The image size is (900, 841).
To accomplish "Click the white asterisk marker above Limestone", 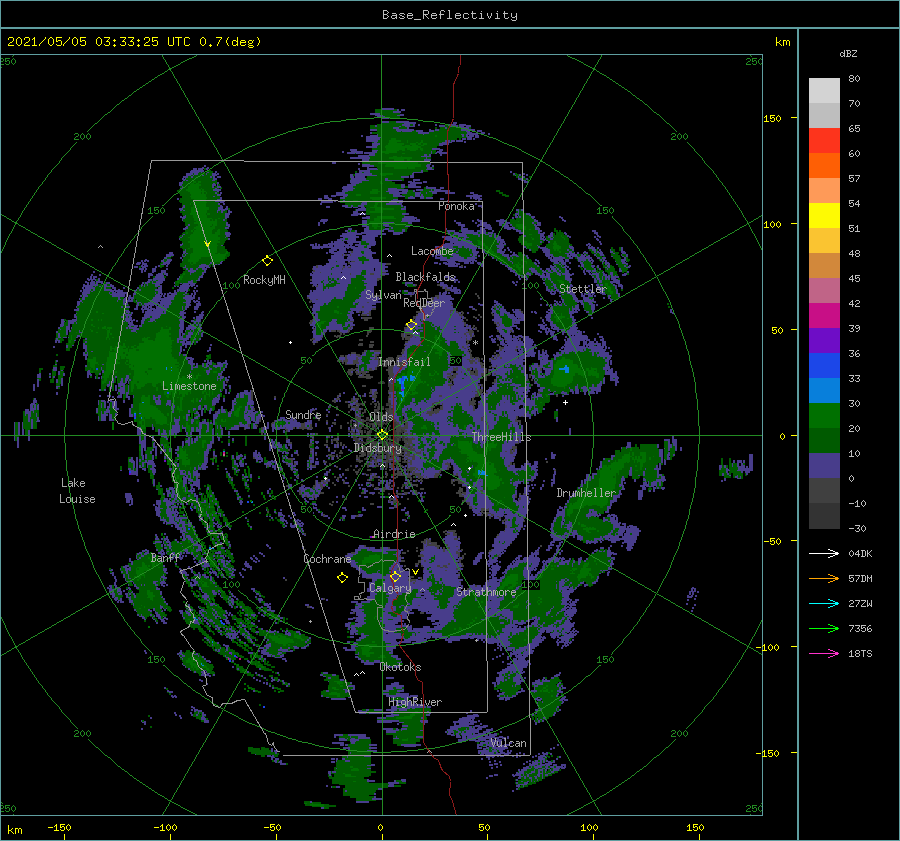I will [189, 377].
